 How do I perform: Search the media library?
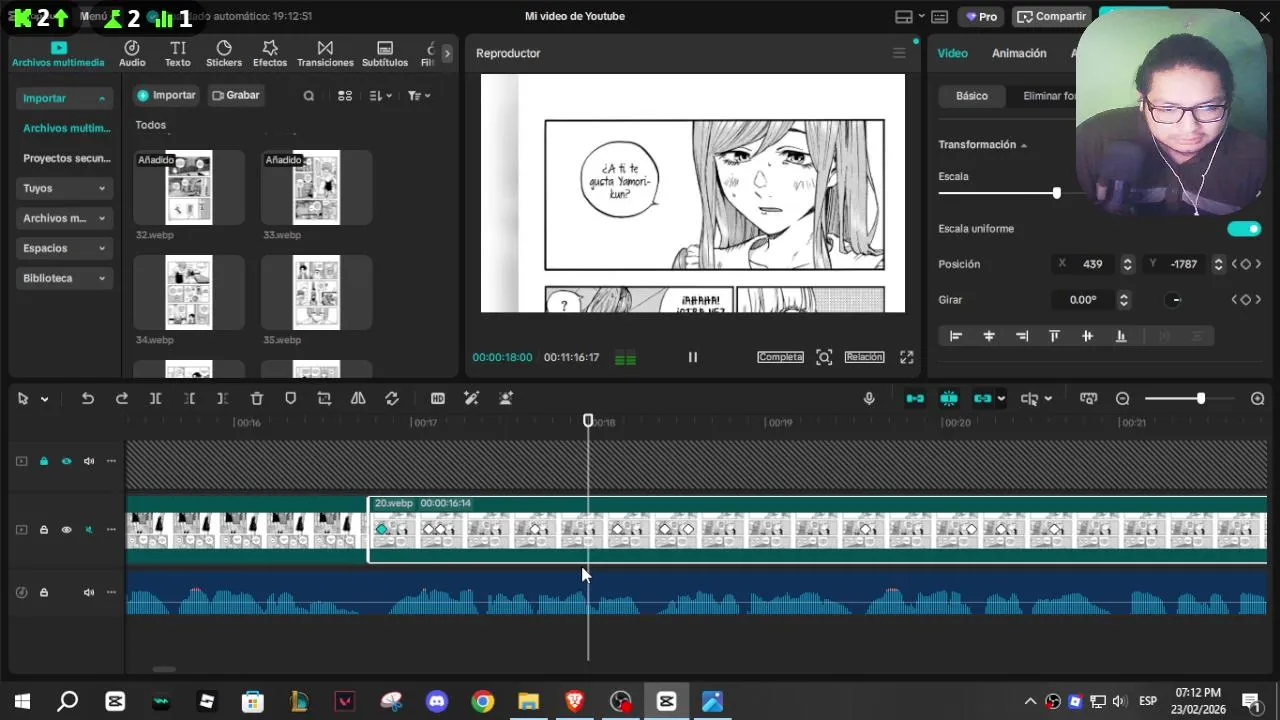pos(309,96)
